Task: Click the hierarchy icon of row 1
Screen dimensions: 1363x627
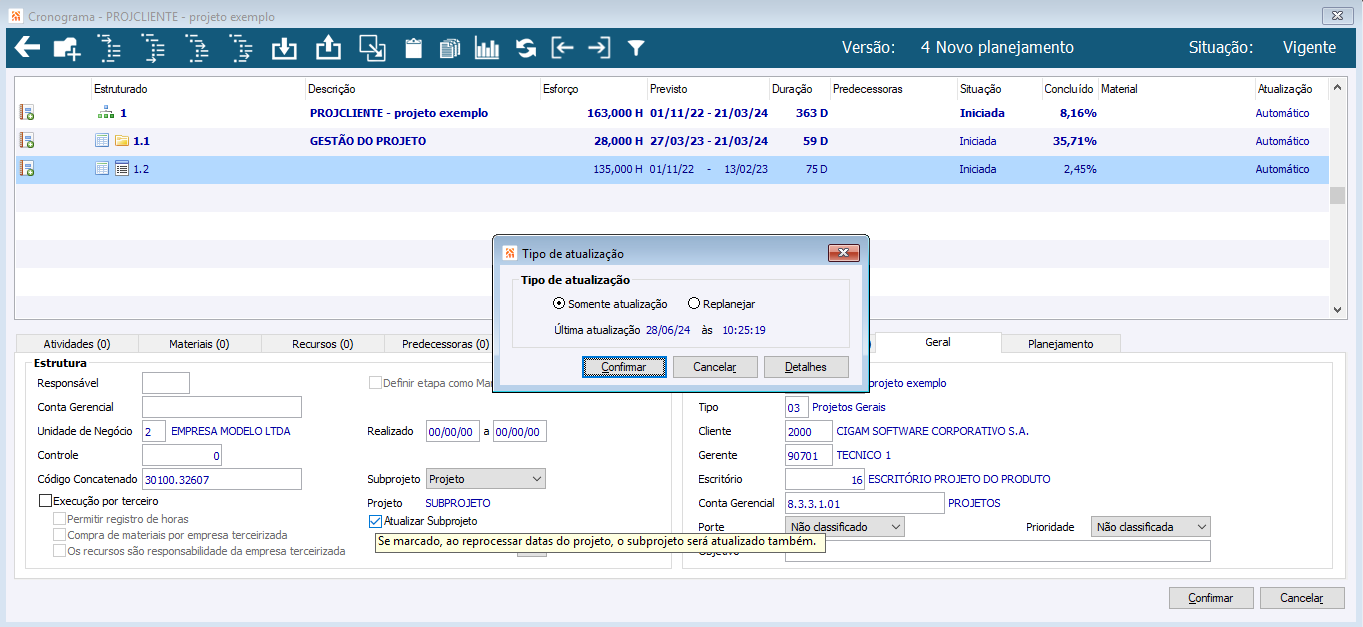Action: pyautogui.click(x=105, y=113)
